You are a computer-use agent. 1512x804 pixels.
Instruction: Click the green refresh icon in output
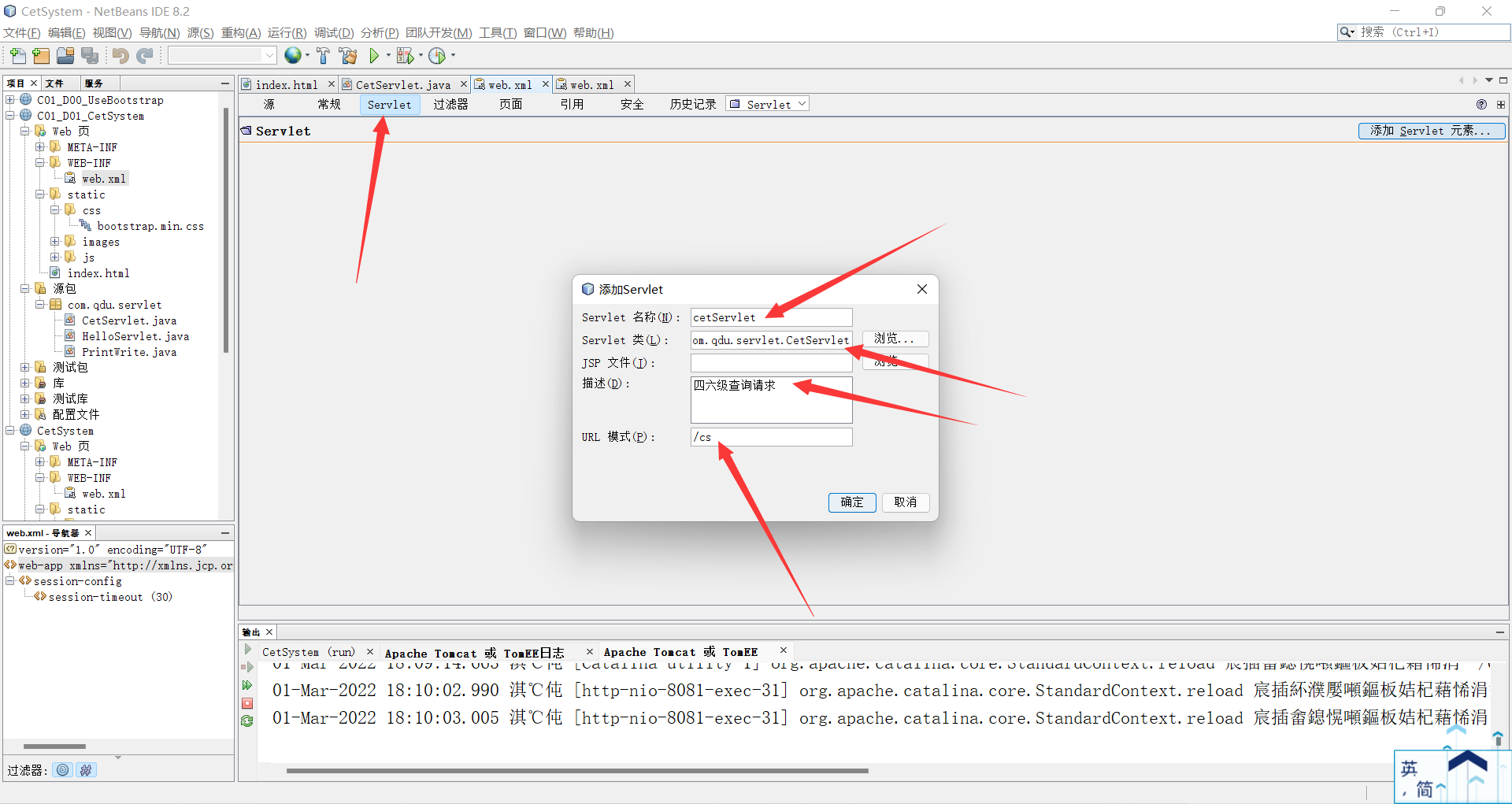tap(247, 721)
